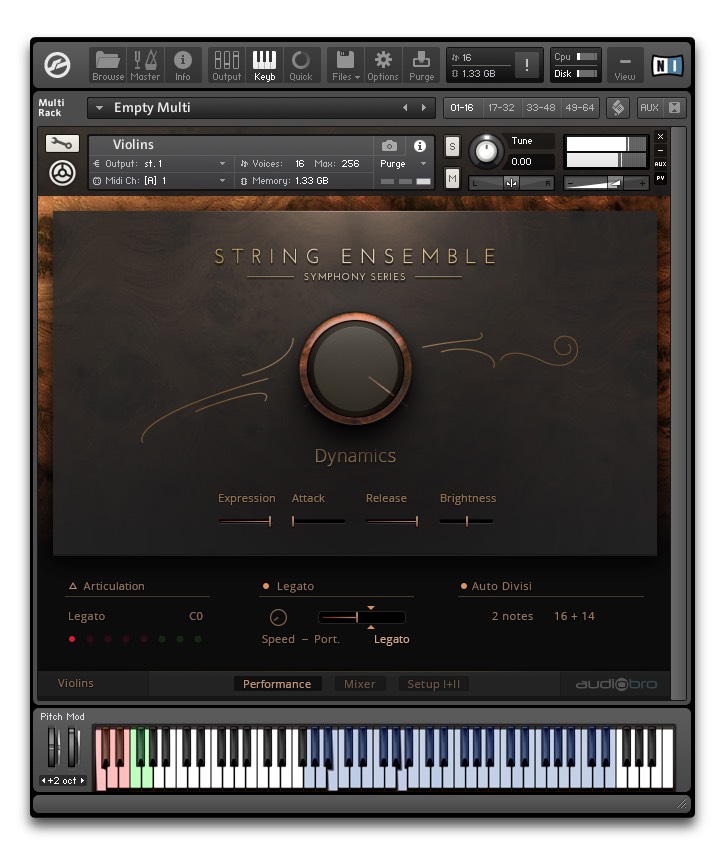The height and width of the screenshot is (854, 726).
Task: Open the Files menu
Action: coord(346,65)
